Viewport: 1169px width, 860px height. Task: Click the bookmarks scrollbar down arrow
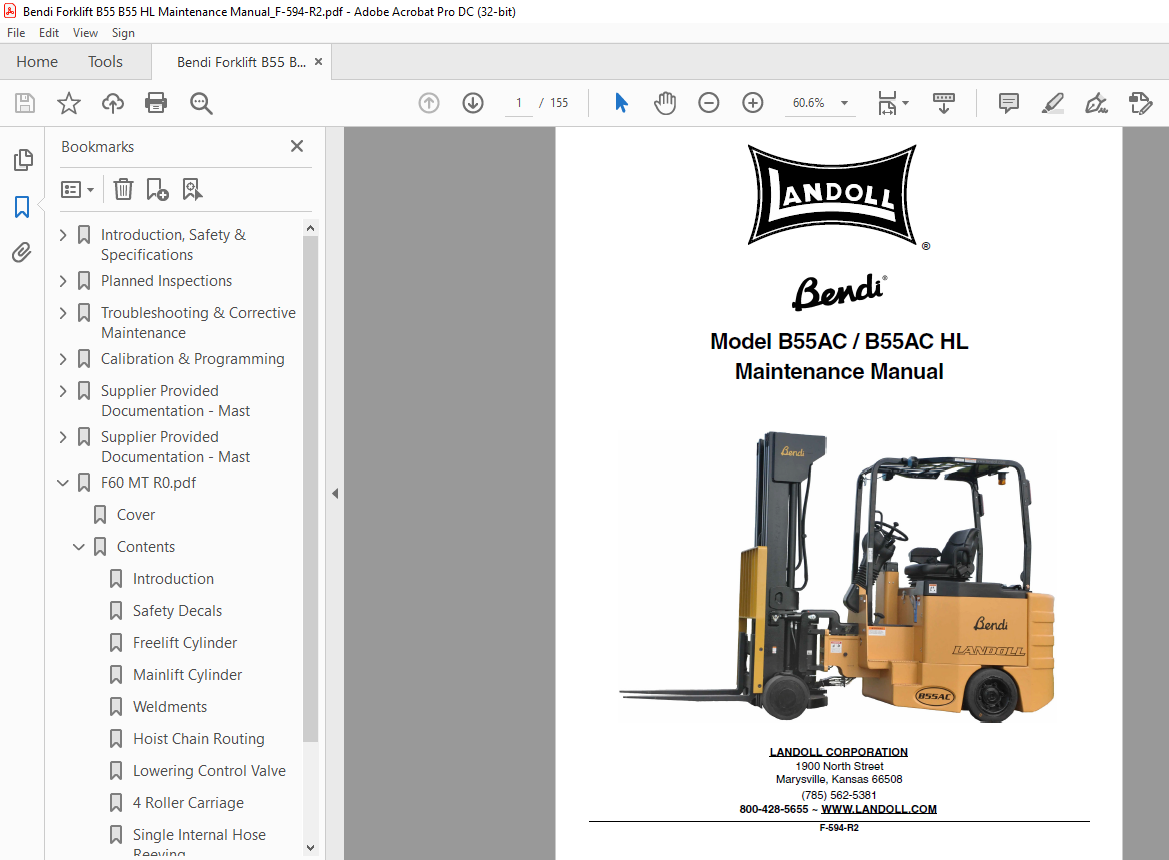pyautogui.click(x=311, y=847)
